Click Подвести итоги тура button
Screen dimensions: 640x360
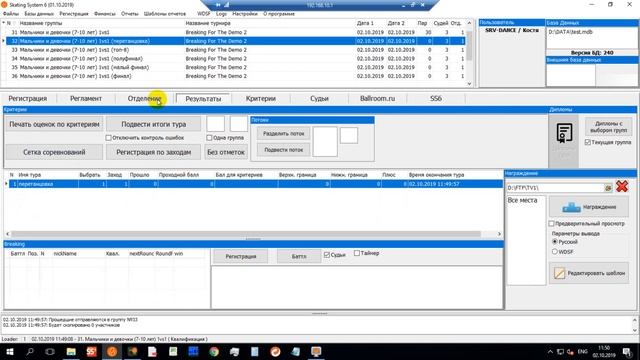click(153, 124)
